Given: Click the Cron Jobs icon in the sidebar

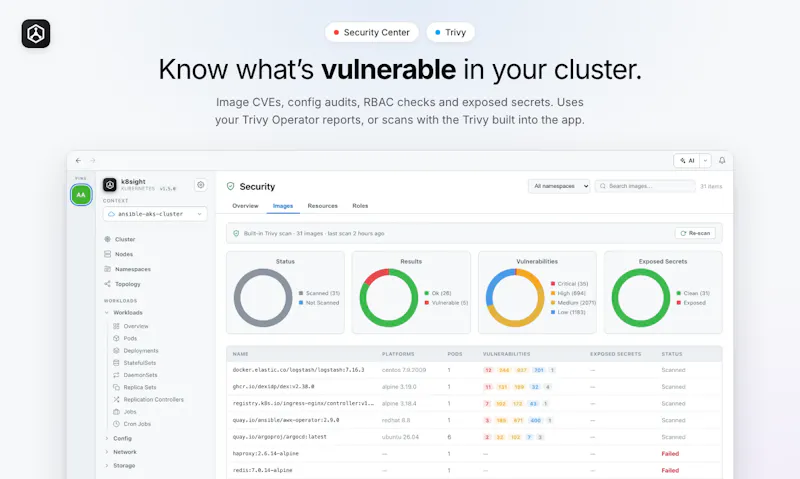Looking at the screenshot, I should click(x=116, y=424).
